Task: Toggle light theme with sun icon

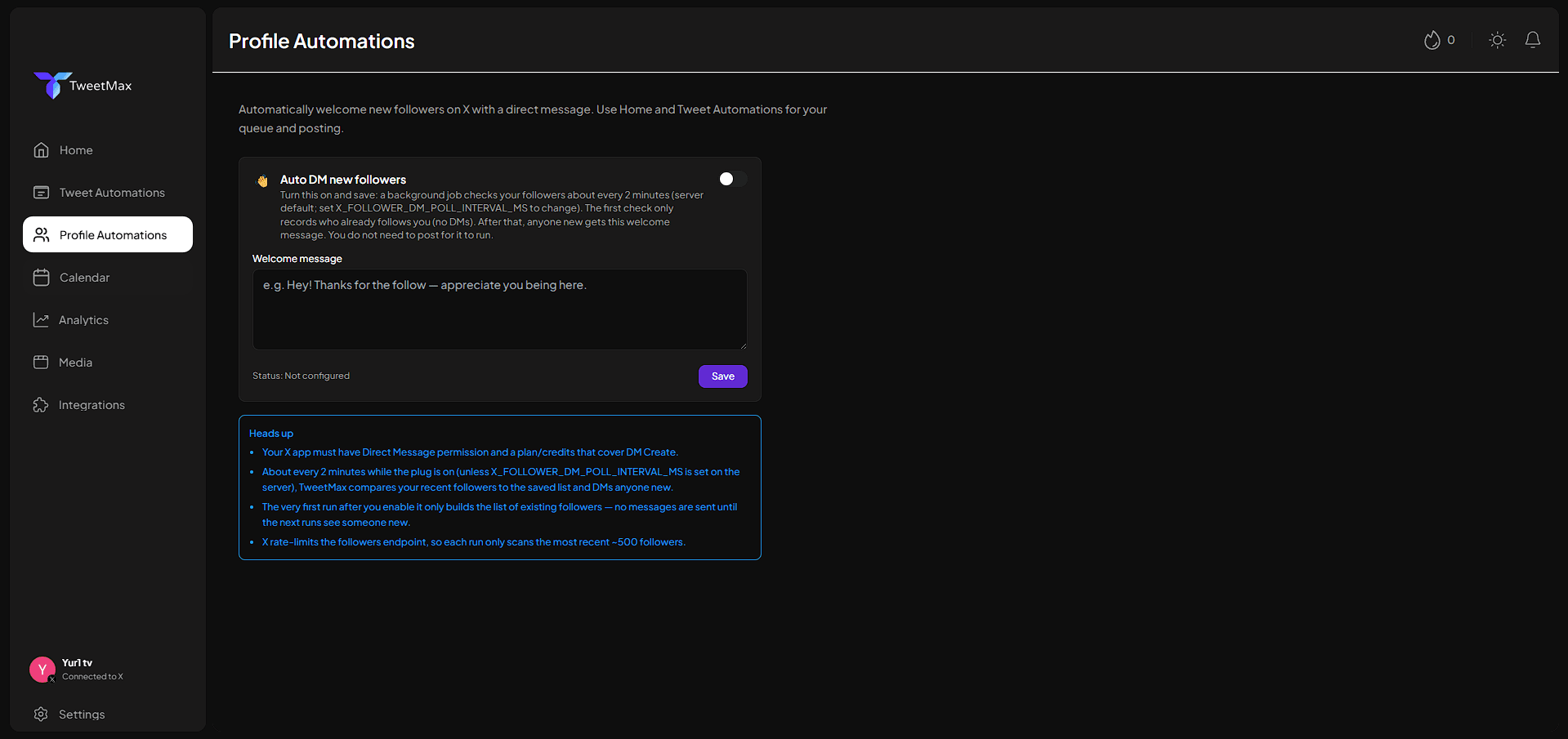Action: coord(1497,40)
